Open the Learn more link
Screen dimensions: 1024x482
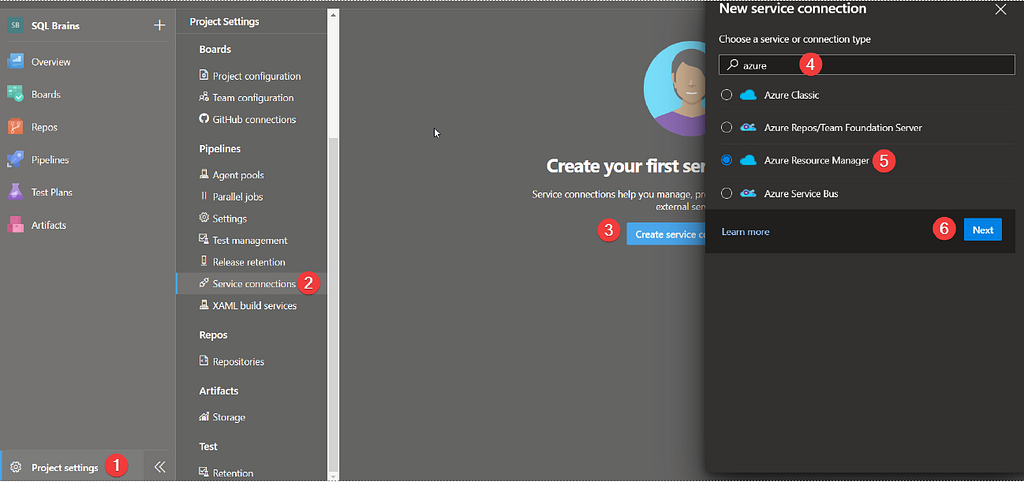[745, 231]
